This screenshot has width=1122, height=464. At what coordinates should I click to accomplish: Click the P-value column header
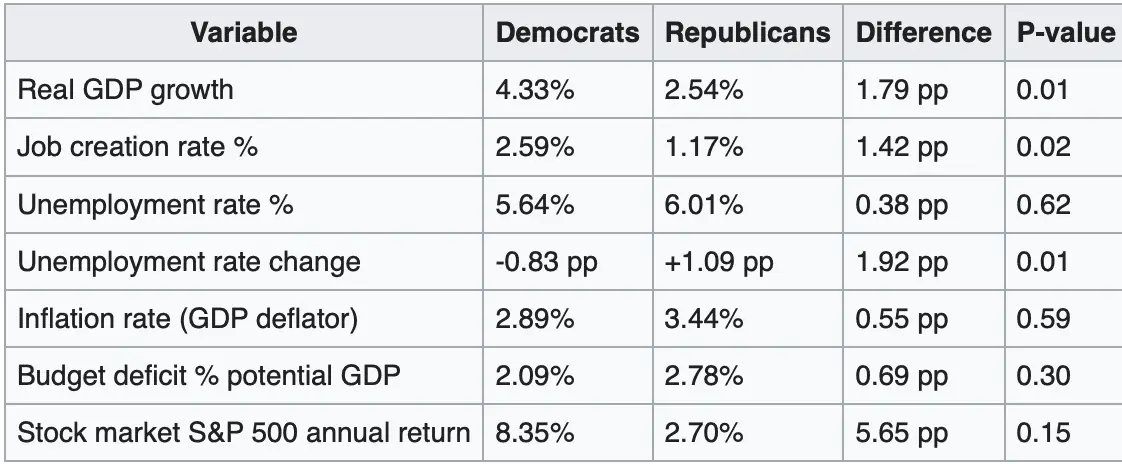coord(1064,33)
